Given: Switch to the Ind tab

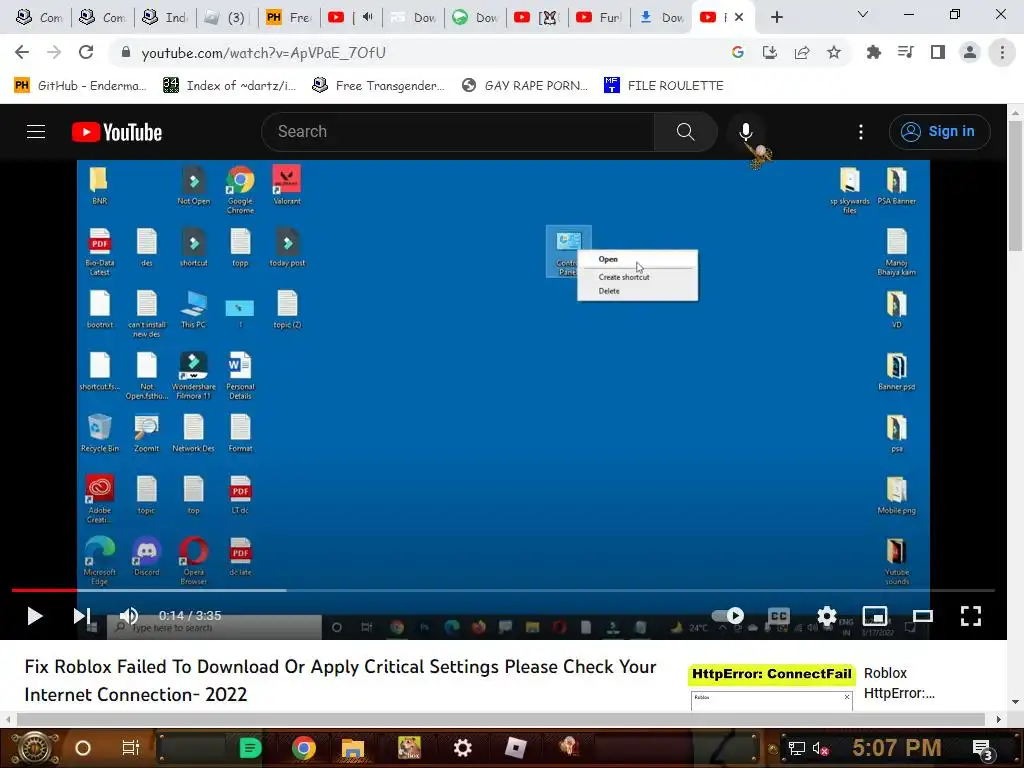Looking at the screenshot, I should pos(165,18).
